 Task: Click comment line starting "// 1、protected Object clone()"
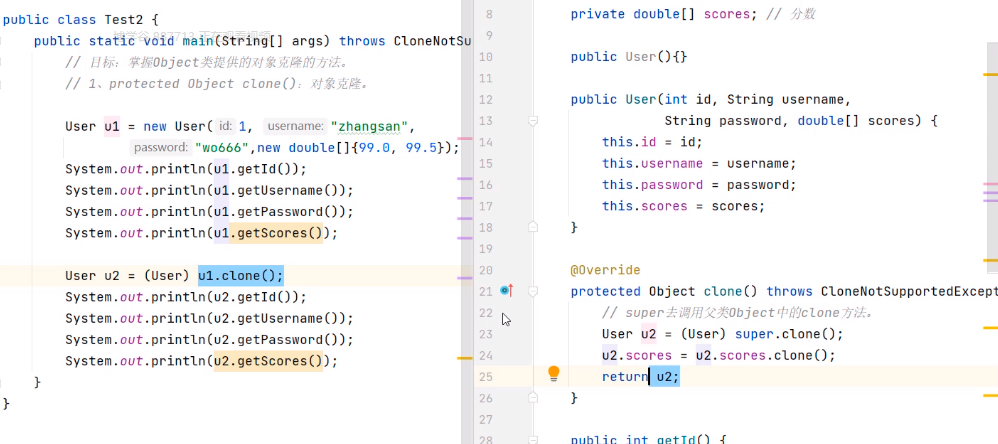218,84
